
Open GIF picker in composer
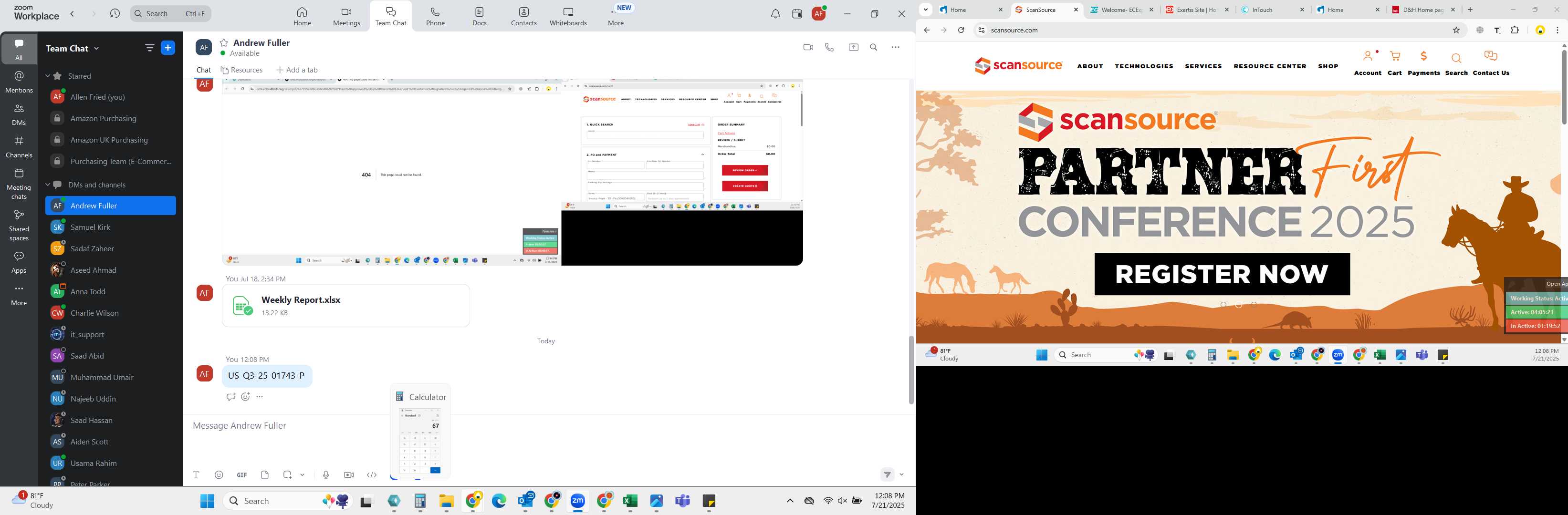241,475
